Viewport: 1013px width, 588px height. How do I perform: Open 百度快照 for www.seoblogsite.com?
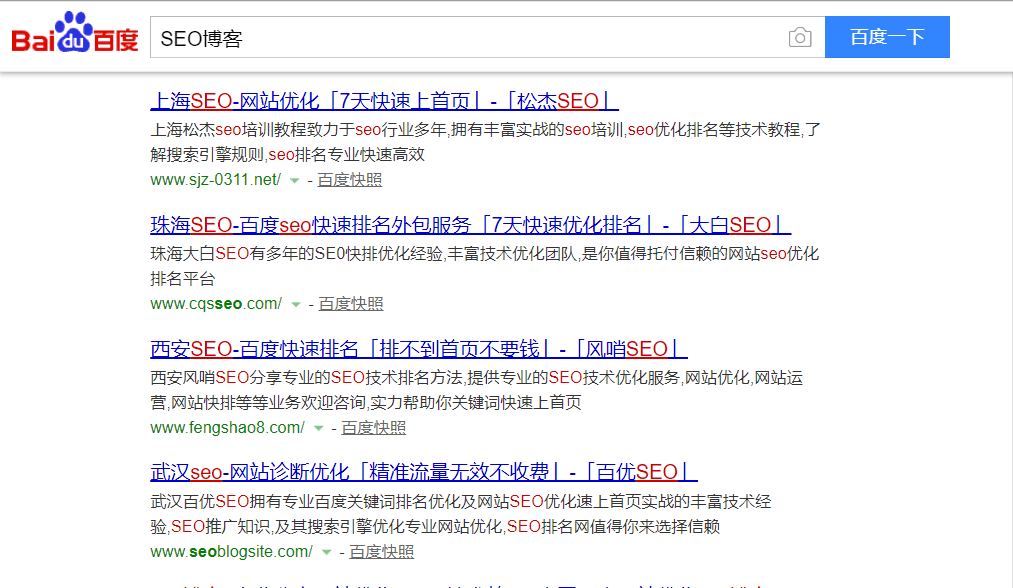[x=382, y=552]
